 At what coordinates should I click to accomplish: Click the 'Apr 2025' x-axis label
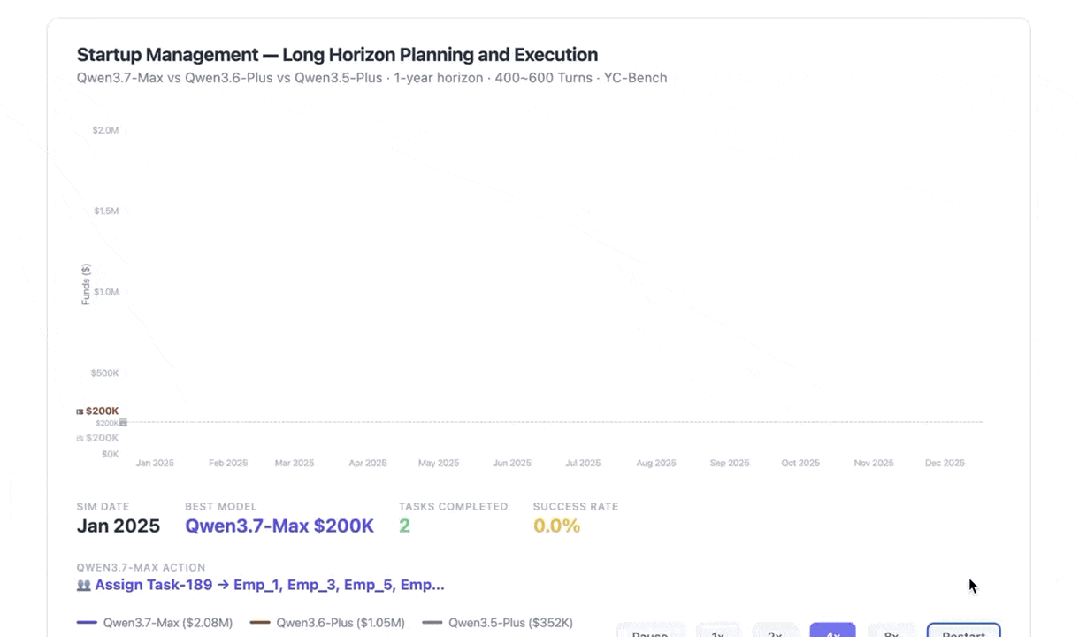click(x=367, y=463)
